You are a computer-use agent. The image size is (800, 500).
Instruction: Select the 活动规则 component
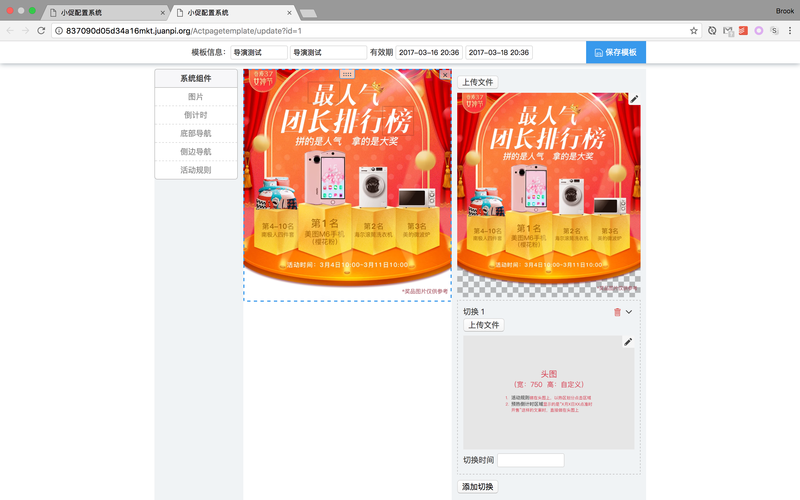(x=196, y=170)
